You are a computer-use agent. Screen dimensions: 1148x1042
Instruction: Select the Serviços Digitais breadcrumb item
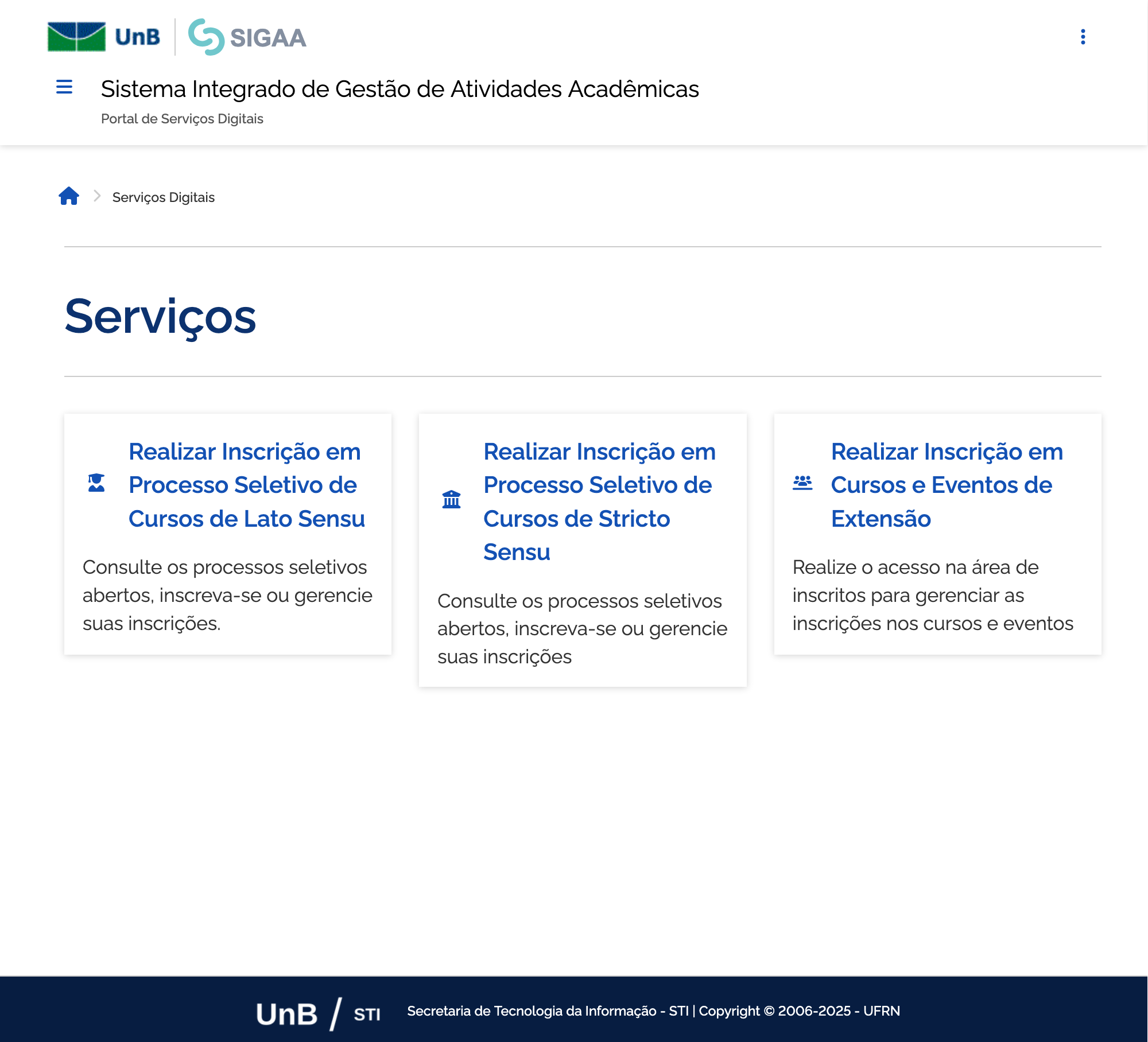click(162, 197)
